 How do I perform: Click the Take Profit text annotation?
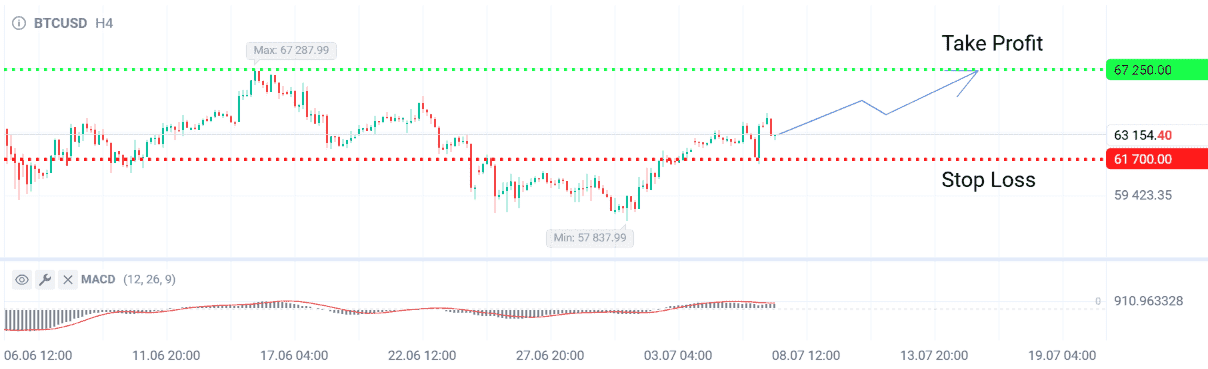[x=992, y=43]
